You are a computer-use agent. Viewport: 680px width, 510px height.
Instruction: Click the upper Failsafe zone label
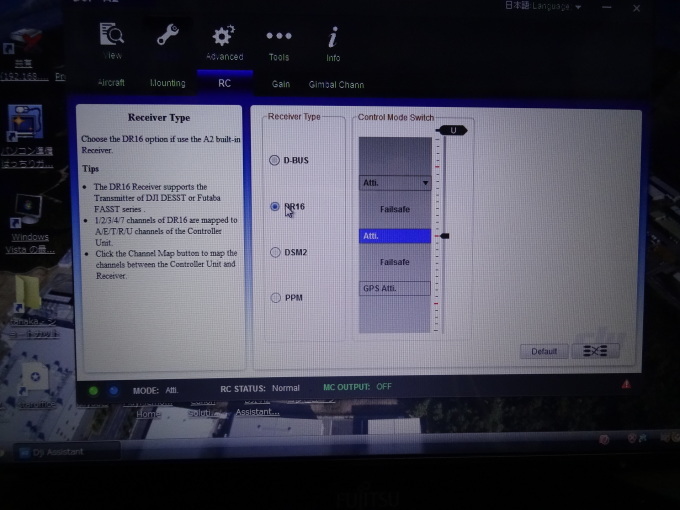(x=395, y=209)
